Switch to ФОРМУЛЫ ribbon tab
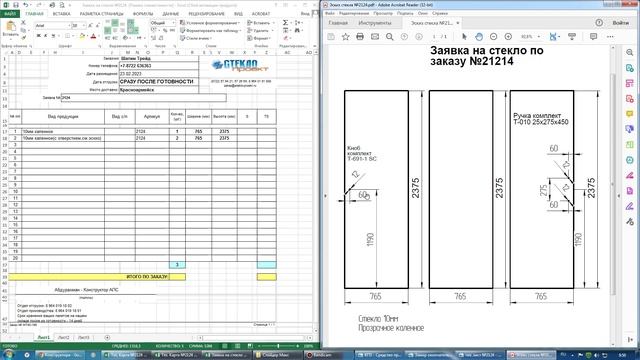 pos(143,14)
